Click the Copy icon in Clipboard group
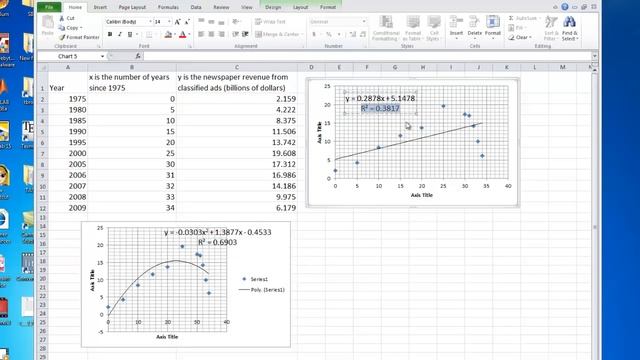Screen dimensions: 640x360 coord(62,28)
